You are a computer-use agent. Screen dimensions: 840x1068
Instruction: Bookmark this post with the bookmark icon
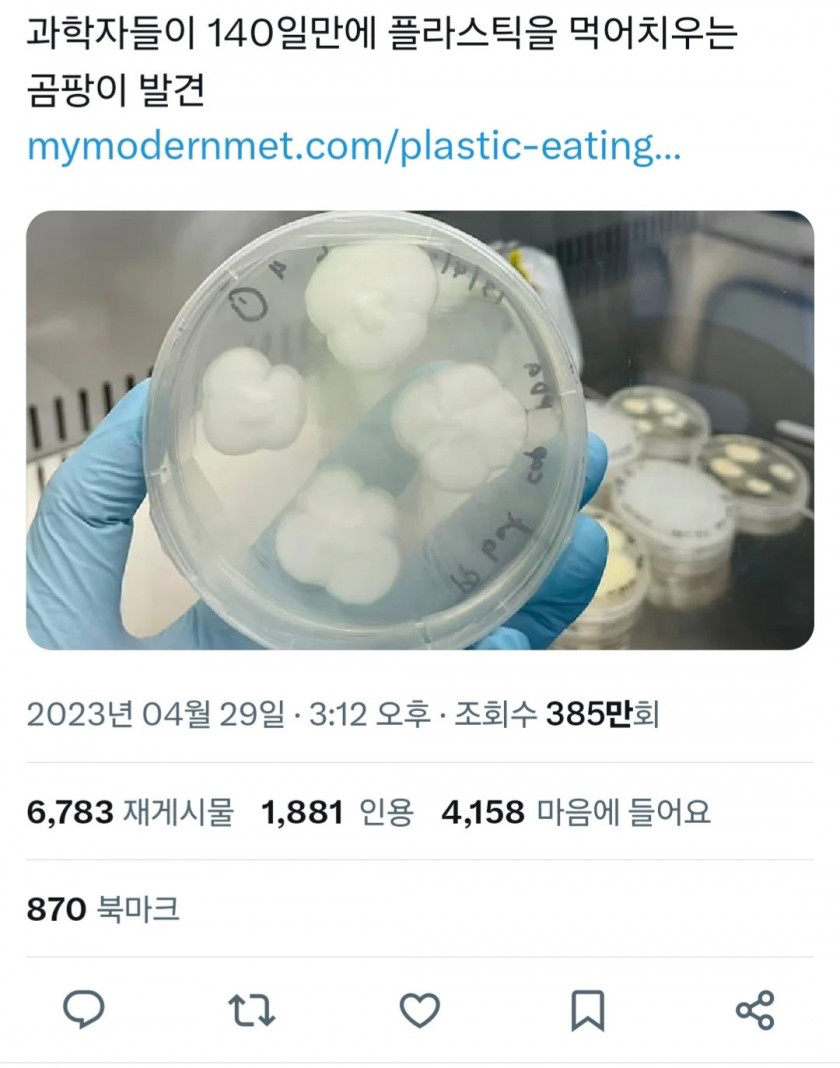[587, 1010]
